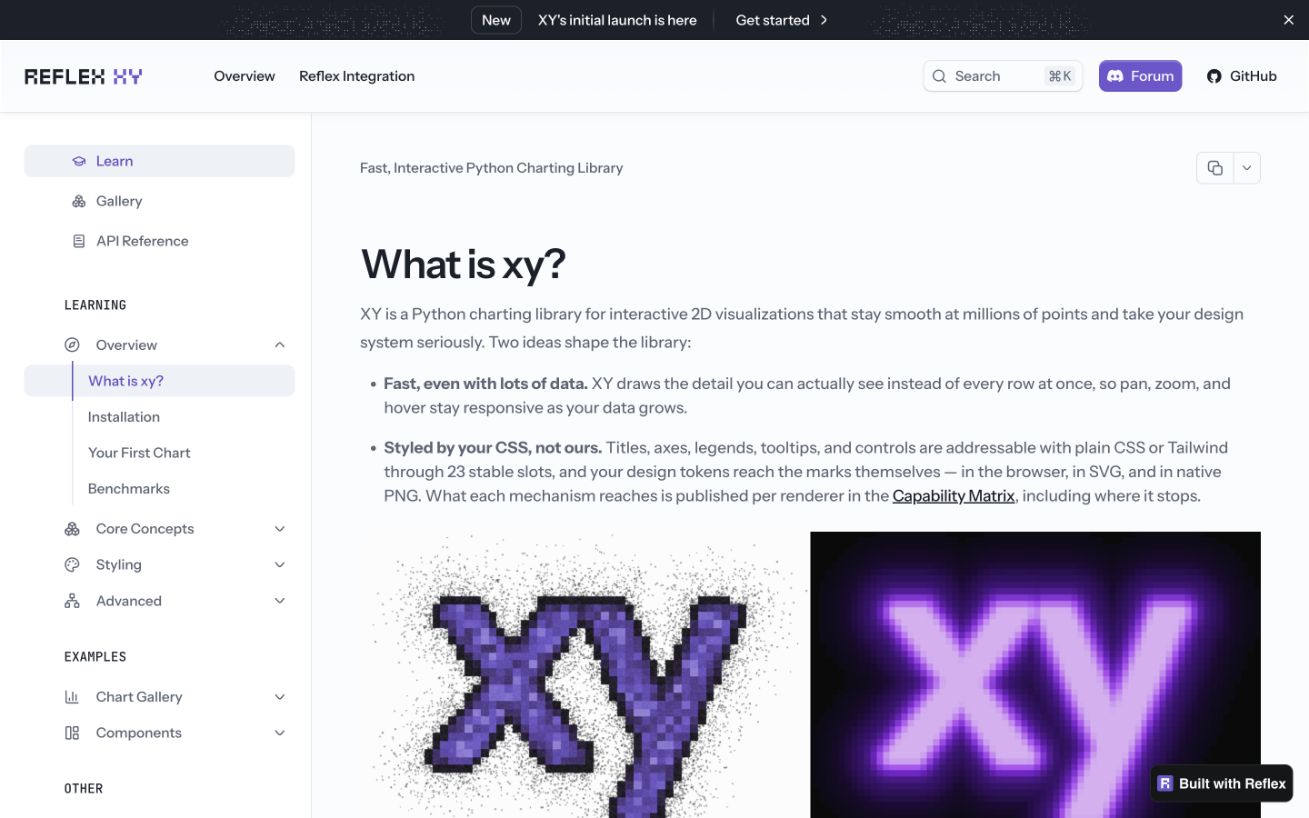Screen dimensions: 1309x818
Task: Click the GitHub octocat icon
Action: pyautogui.click(x=1214, y=76)
